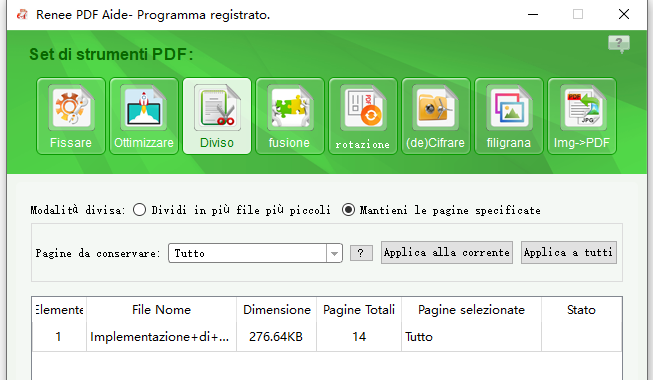This screenshot has width=653, height=380.
Task: Expand the 'Pagine da conservare' dropdown arrow
Action: click(334, 253)
